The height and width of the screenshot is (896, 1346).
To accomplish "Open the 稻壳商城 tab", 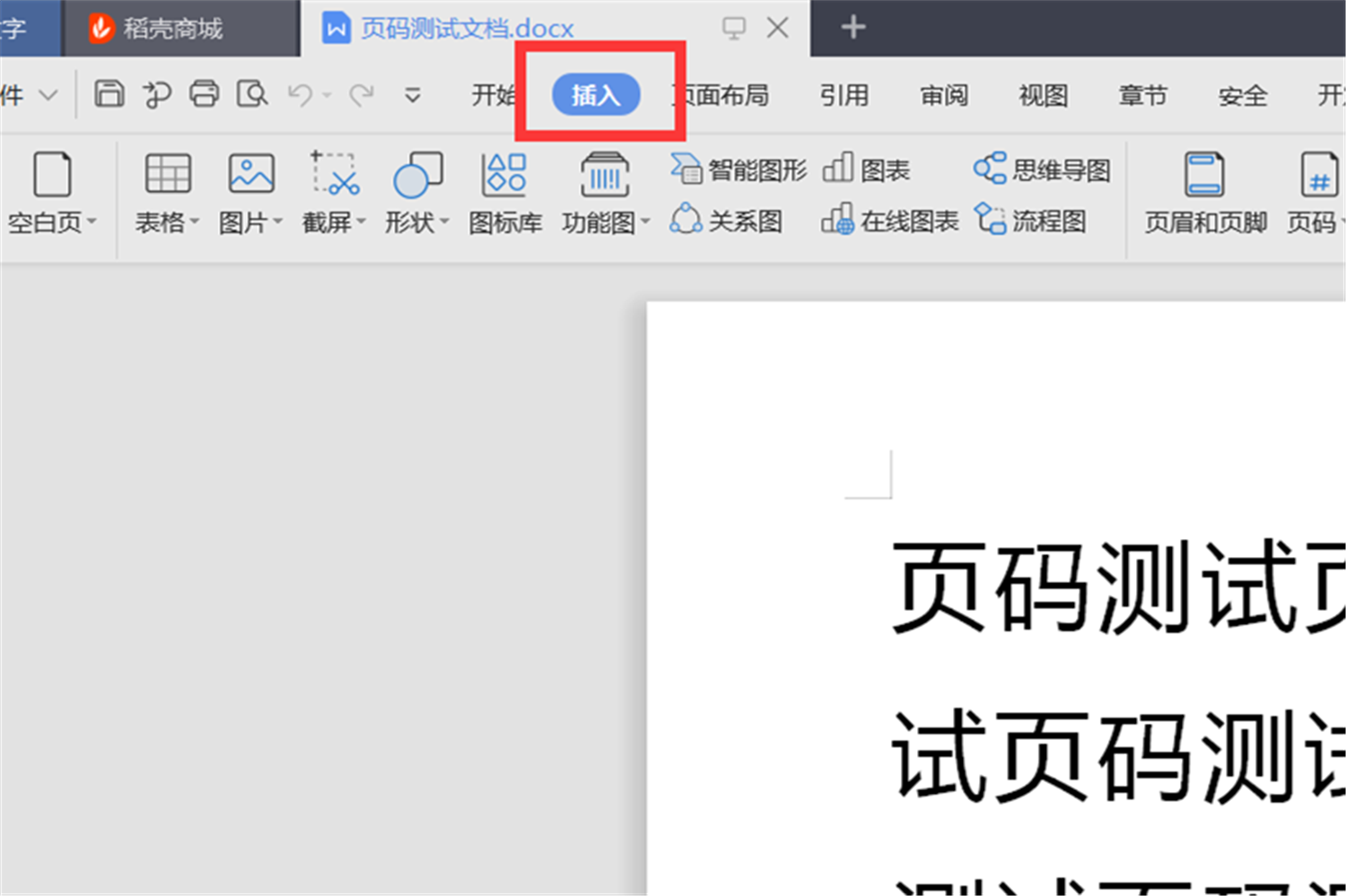I will (x=180, y=29).
